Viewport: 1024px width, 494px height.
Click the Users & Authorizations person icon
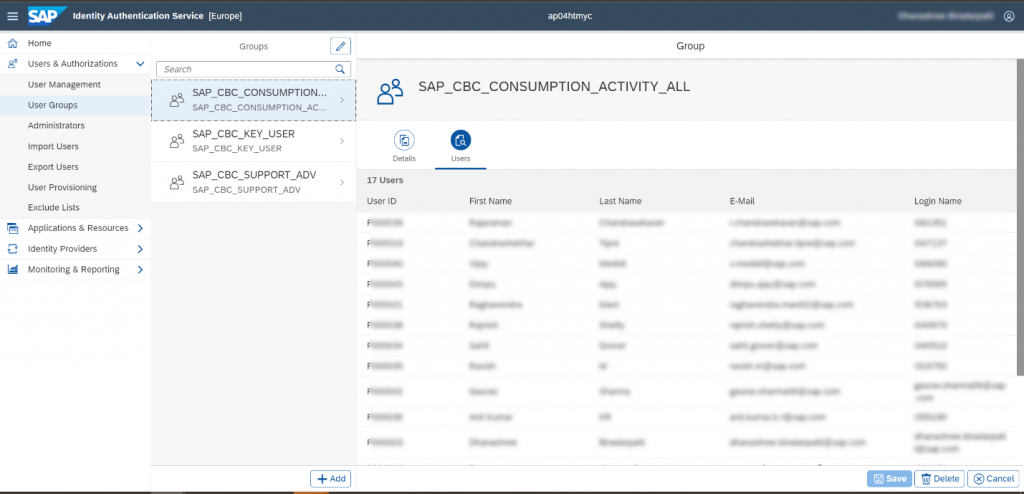coord(12,63)
